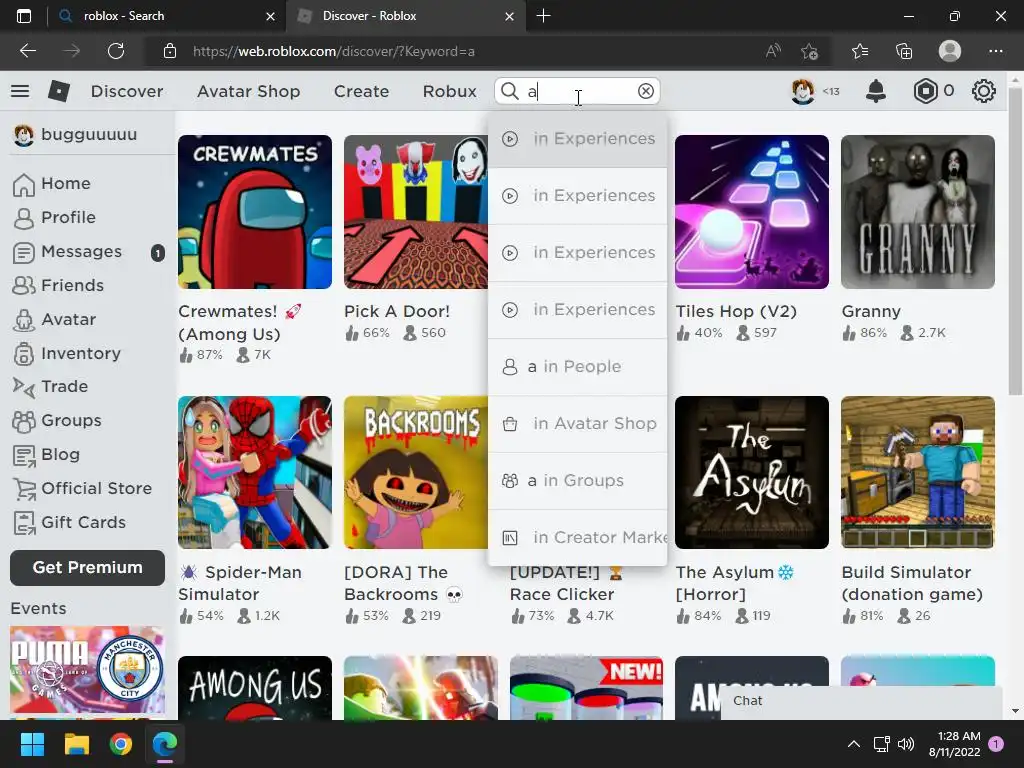
Task: Open Edge profile icon
Action: [x=950, y=51]
